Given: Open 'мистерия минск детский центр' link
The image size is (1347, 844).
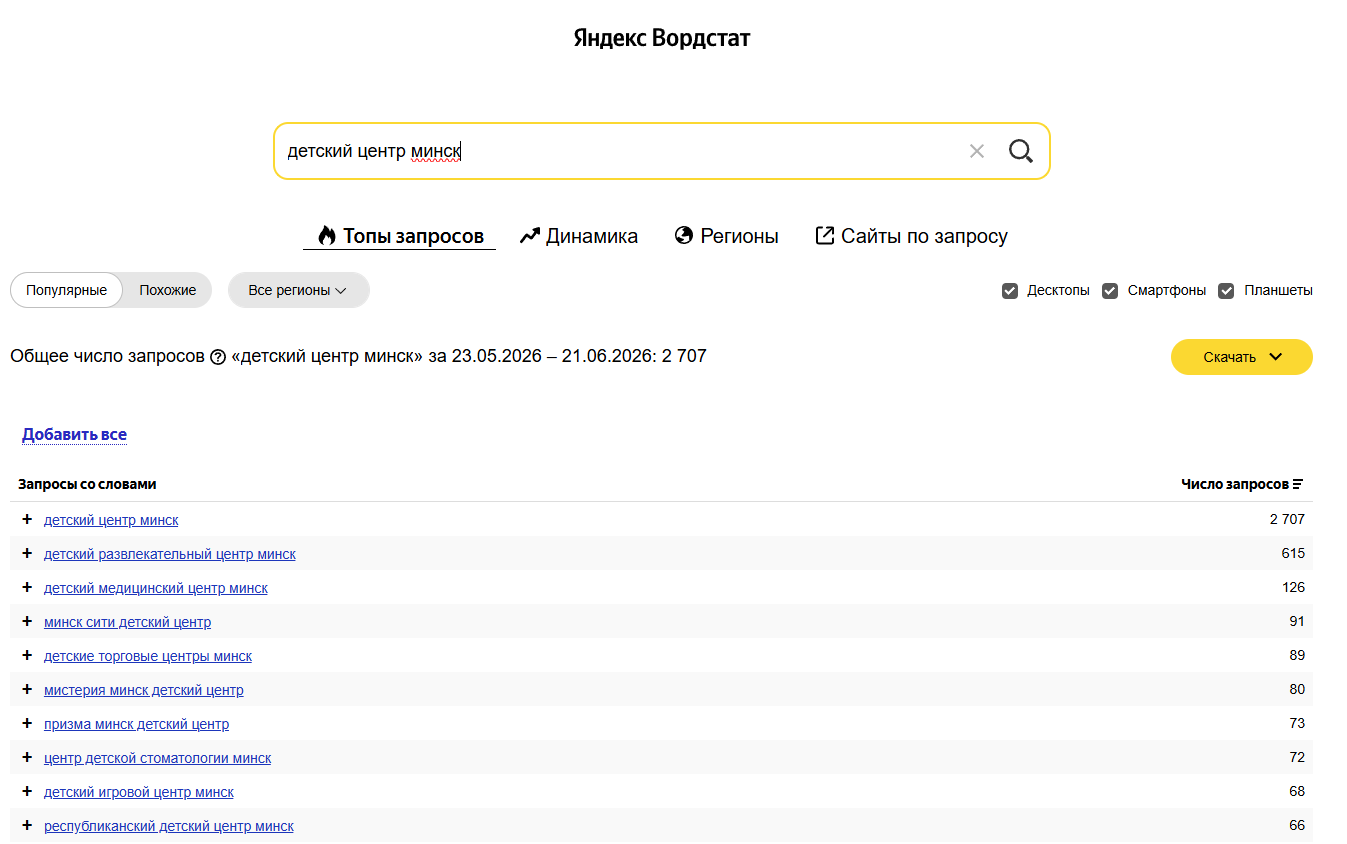Looking at the screenshot, I should [x=144, y=690].
